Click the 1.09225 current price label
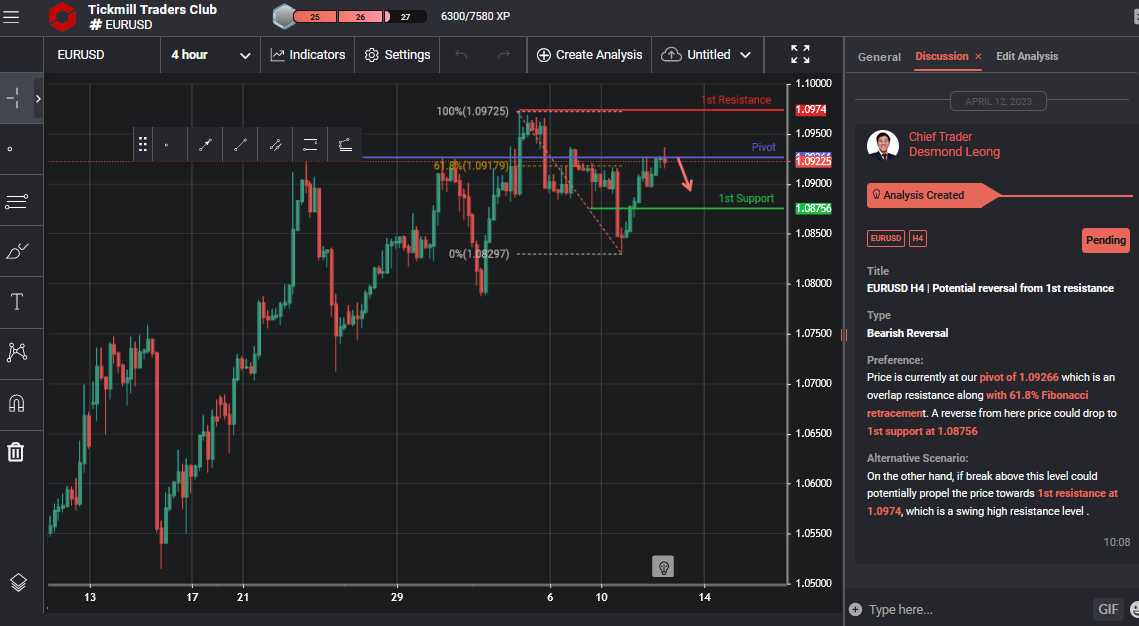 813,161
